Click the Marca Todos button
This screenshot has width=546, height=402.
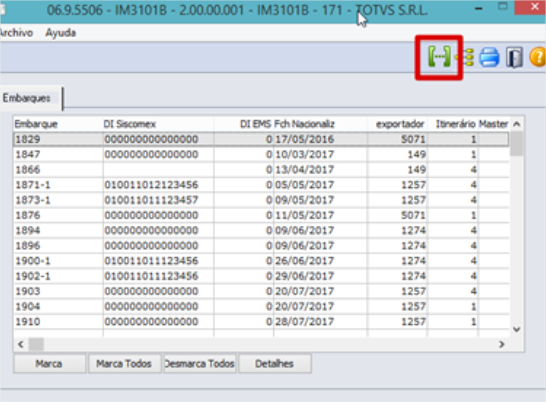click(x=124, y=364)
